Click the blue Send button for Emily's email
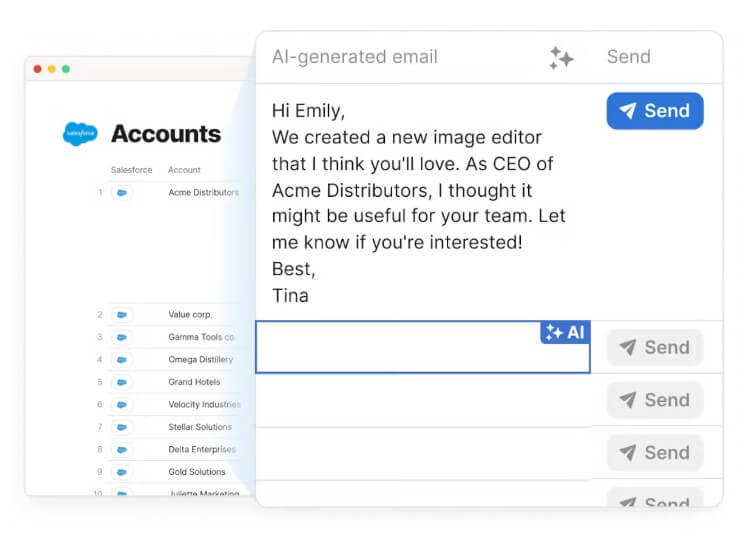This screenshot has height=549, width=753. pos(655,111)
